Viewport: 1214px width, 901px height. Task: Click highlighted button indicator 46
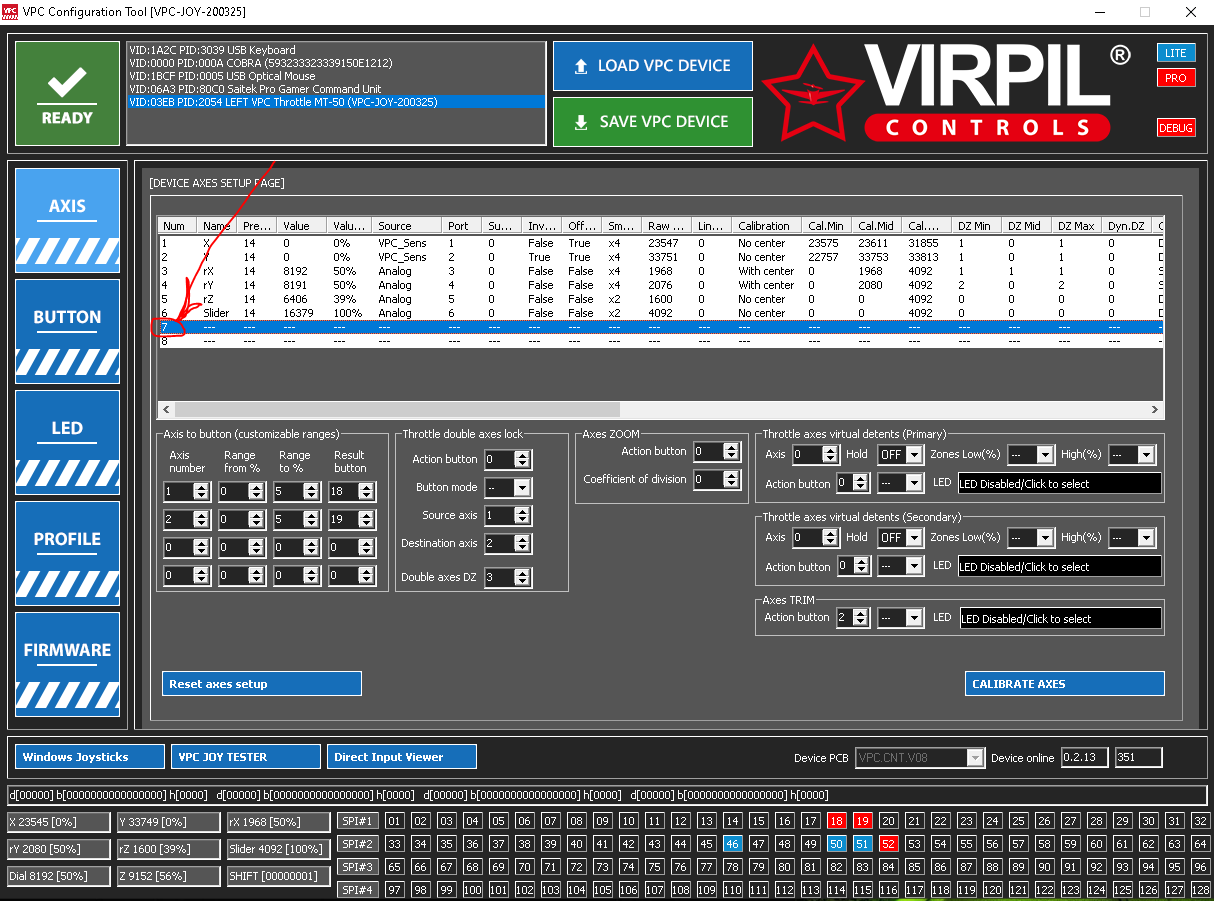tap(732, 843)
